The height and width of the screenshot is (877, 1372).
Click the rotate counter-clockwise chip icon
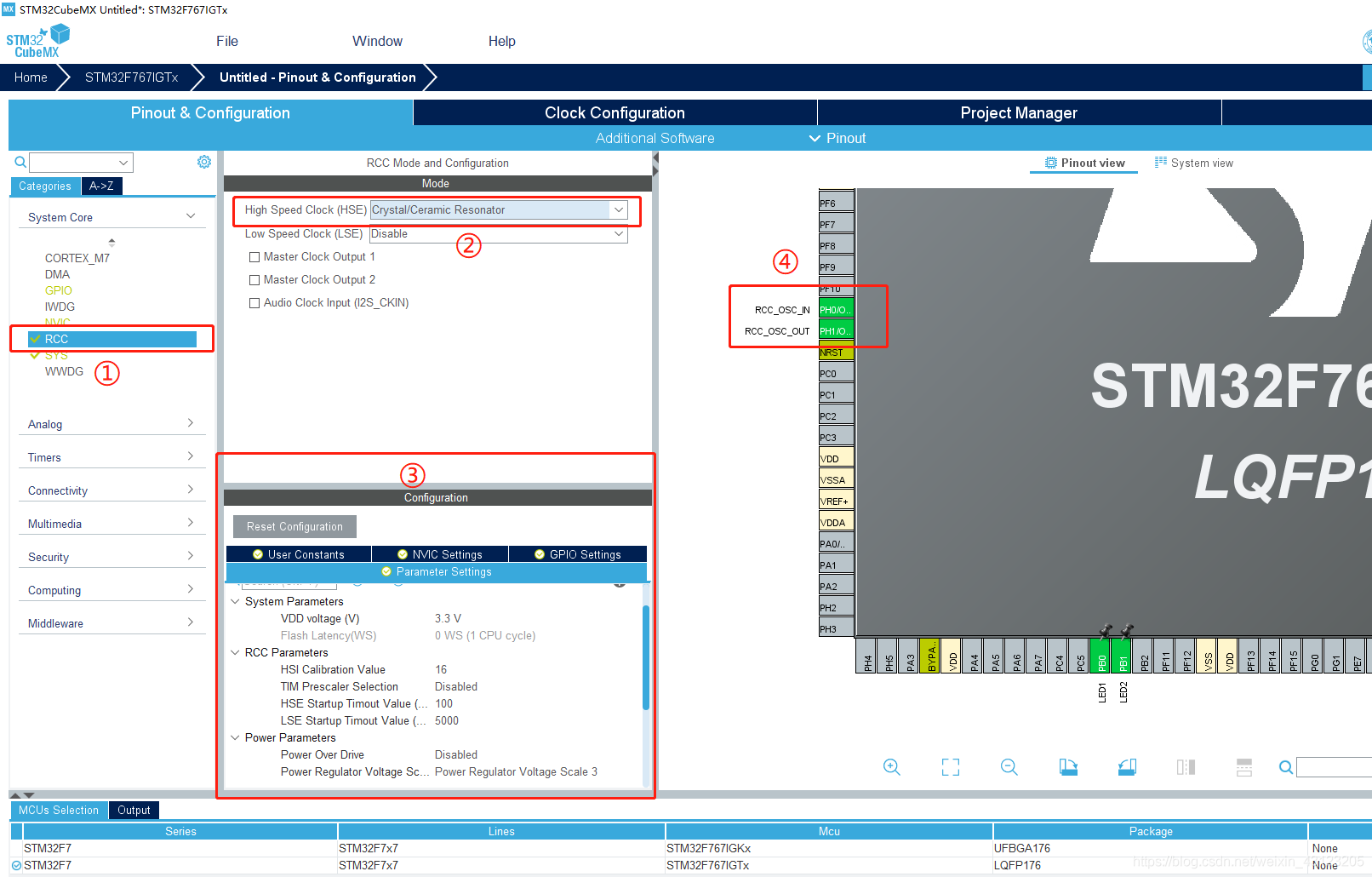coord(1127,767)
